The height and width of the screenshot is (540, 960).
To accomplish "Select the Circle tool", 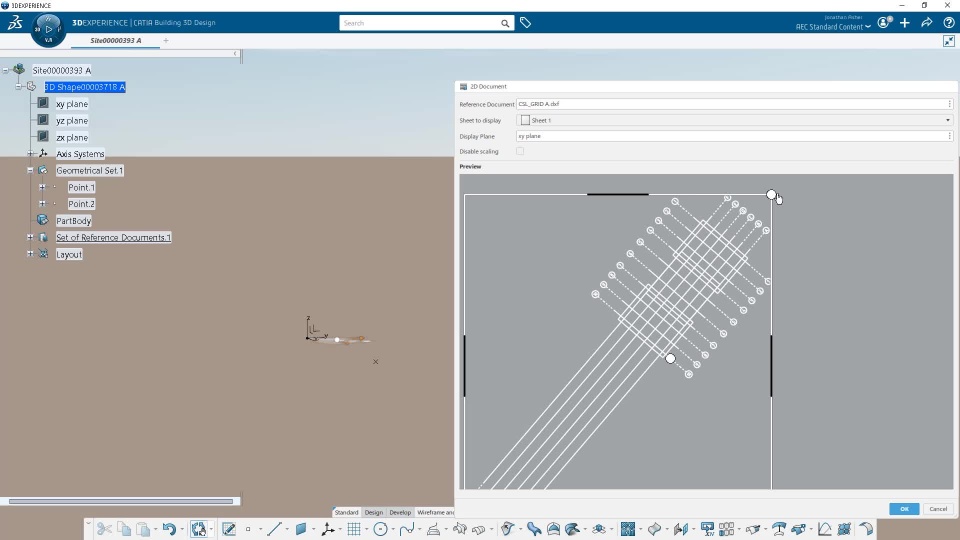I will click(x=380, y=529).
